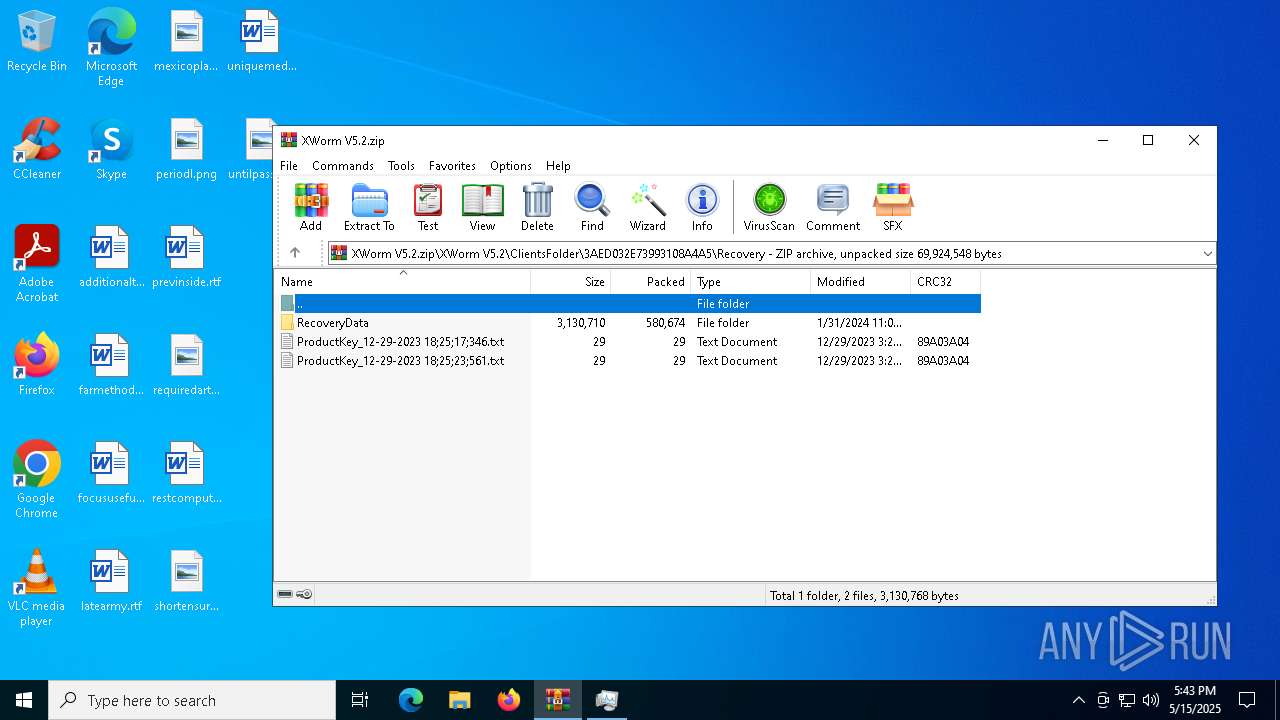1280x720 pixels.
Task: Click the SFX toolbar icon
Action: pyautogui.click(x=892, y=207)
